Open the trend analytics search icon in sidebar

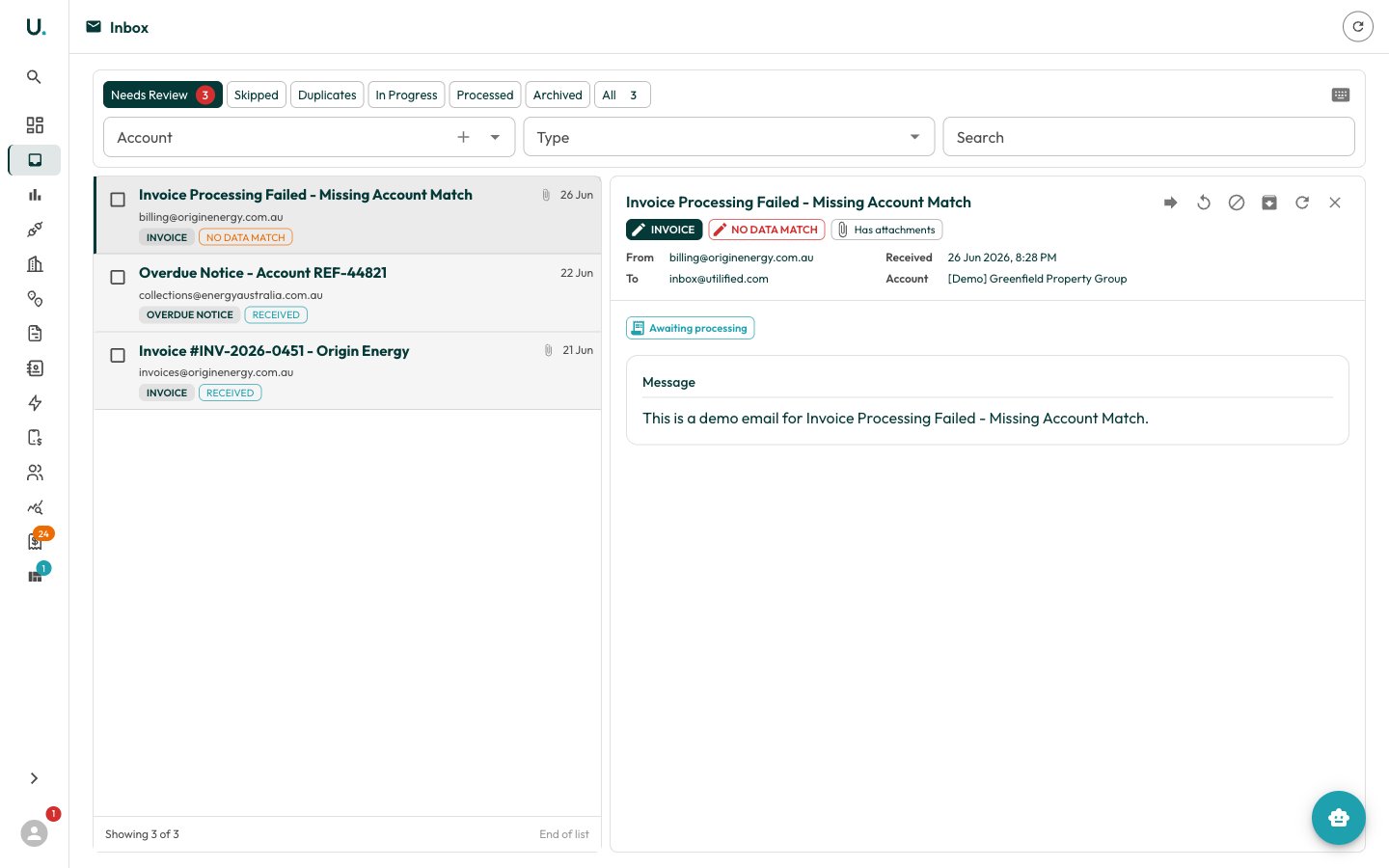point(35,507)
